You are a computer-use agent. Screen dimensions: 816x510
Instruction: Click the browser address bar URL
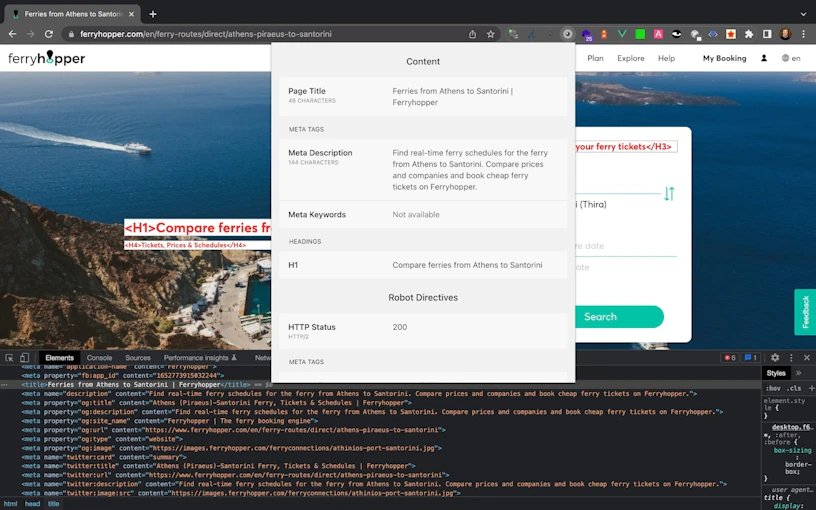pyautogui.click(x=206, y=34)
